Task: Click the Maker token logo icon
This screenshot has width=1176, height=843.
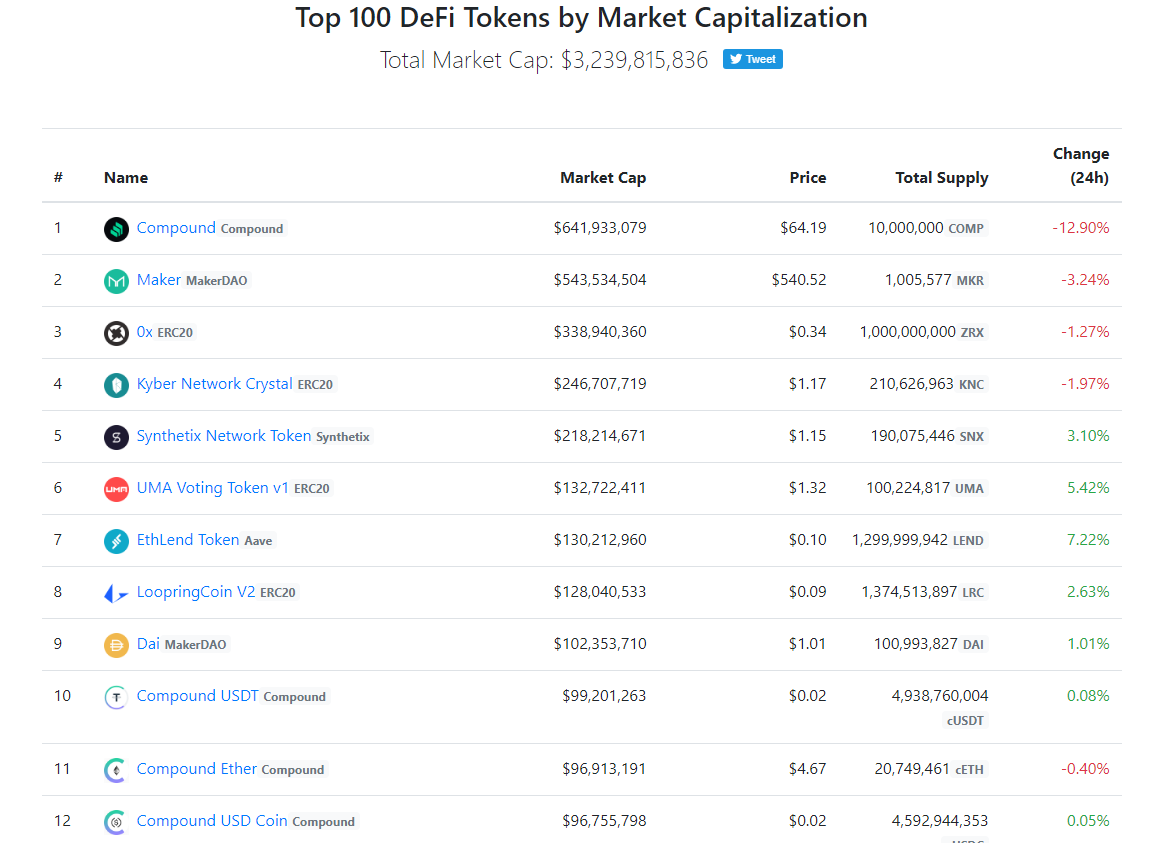Action: point(116,281)
